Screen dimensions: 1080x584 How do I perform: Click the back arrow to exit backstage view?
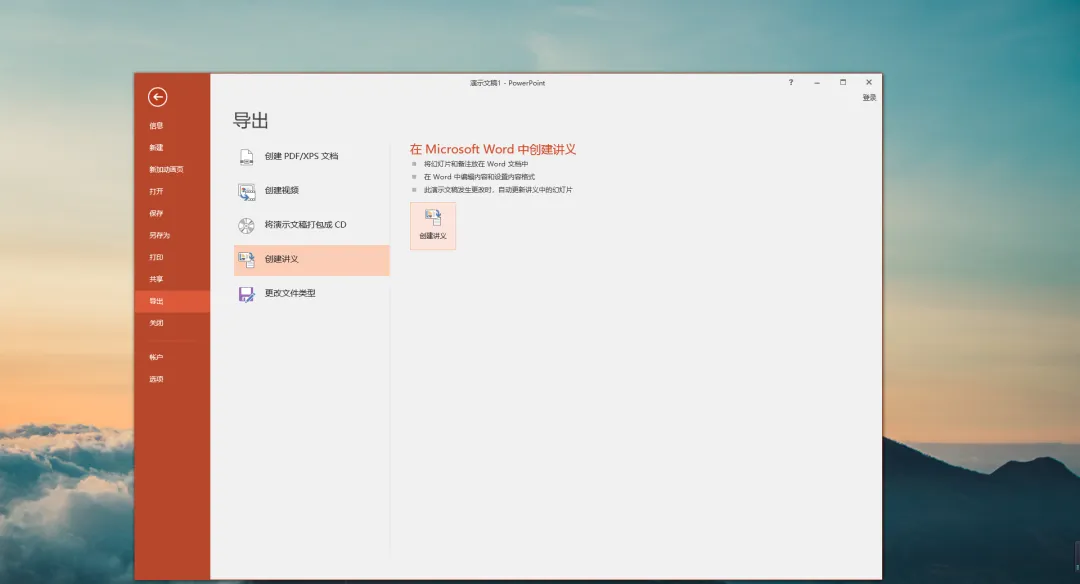[157, 97]
